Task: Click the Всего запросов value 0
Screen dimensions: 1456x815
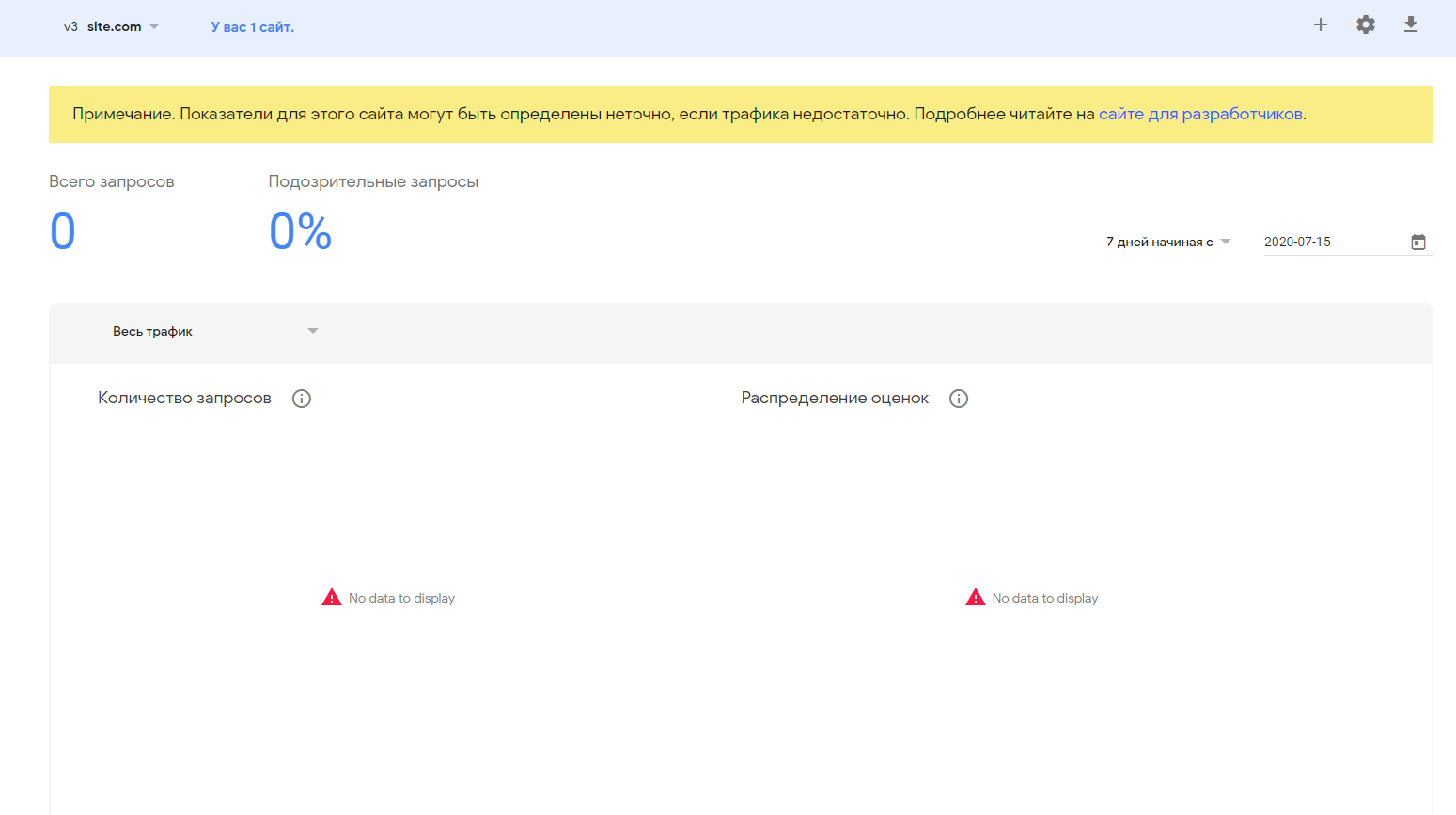Action: click(x=63, y=231)
